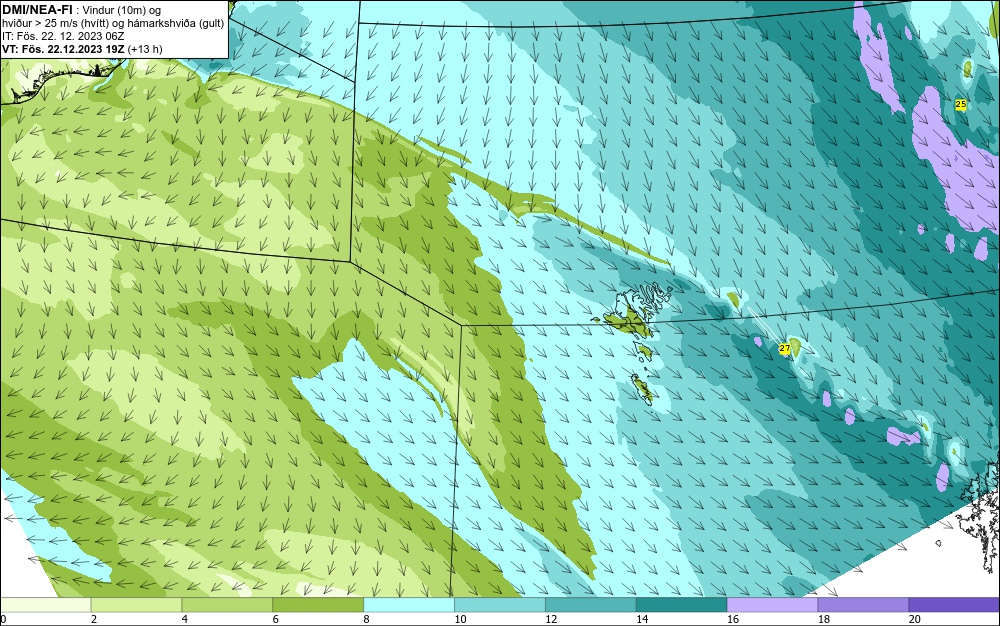Click the 16–18 m/s light purple legend swatch
This screenshot has height=626, width=1000.
click(x=772, y=605)
